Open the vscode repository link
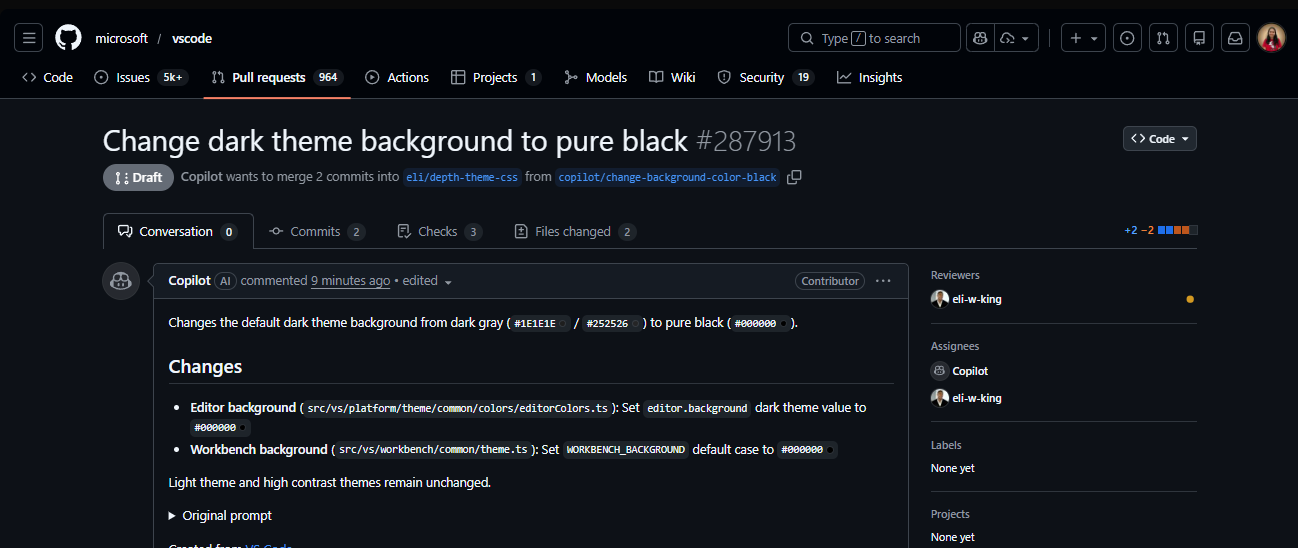Image resolution: width=1298 pixels, height=548 pixels. [x=192, y=38]
